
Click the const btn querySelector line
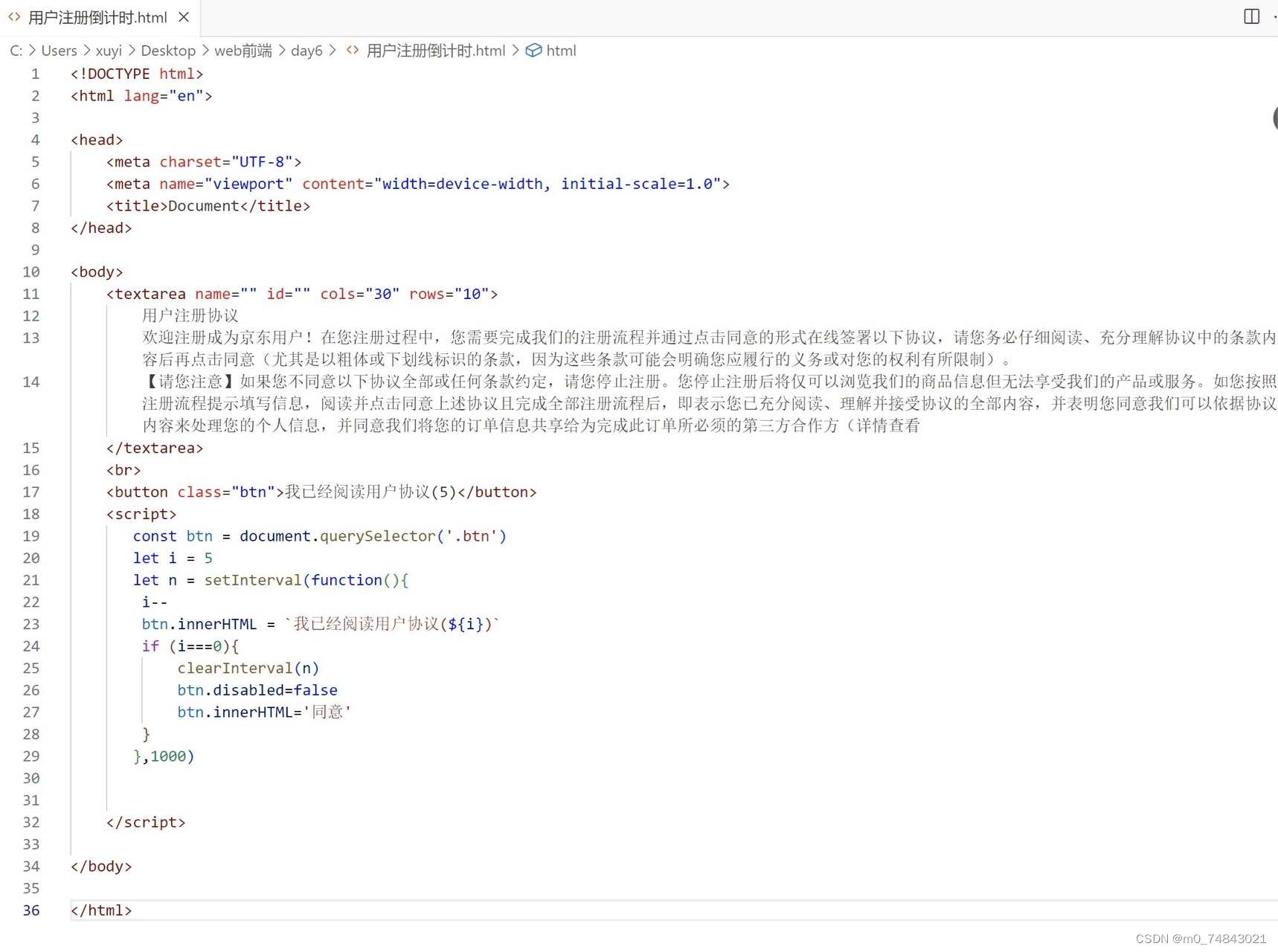(320, 536)
